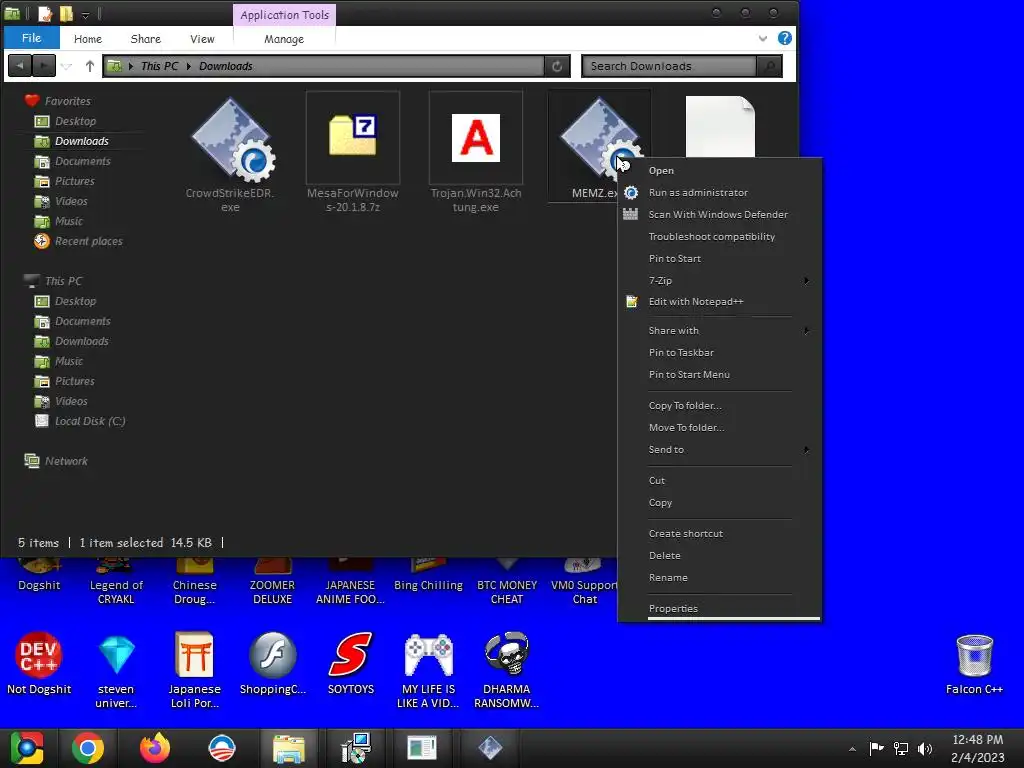Screen dimensions: 1024x768
Task: Show hidden tray icons arrow
Action: [x=852, y=749]
